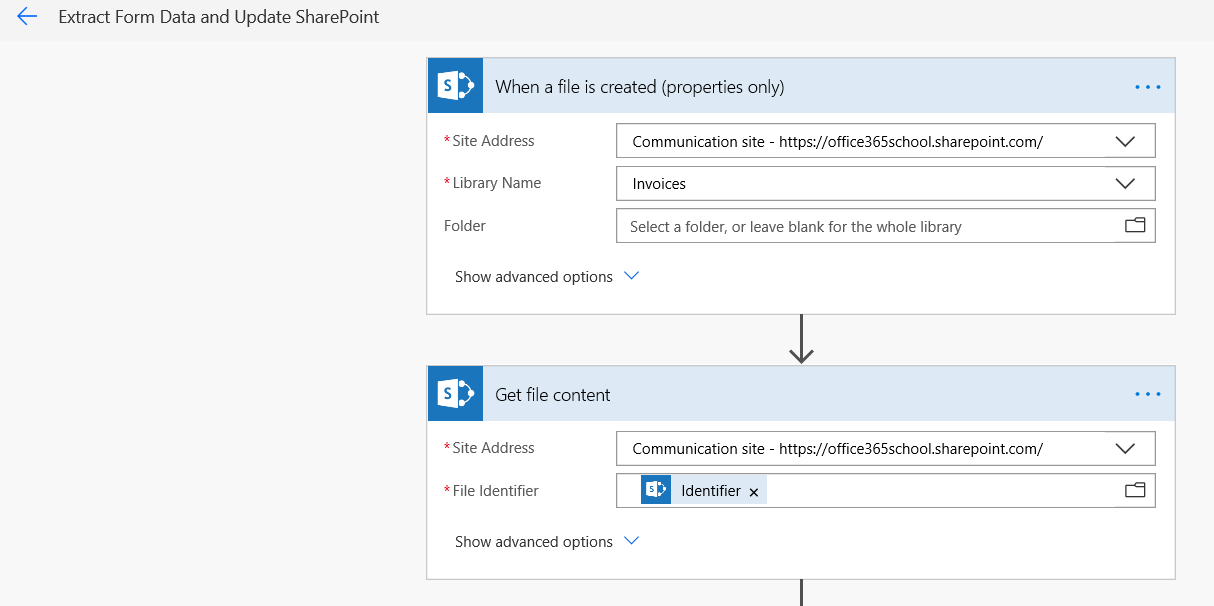Click the File Identifier label
1214x606 pixels.
(x=495, y=491)
